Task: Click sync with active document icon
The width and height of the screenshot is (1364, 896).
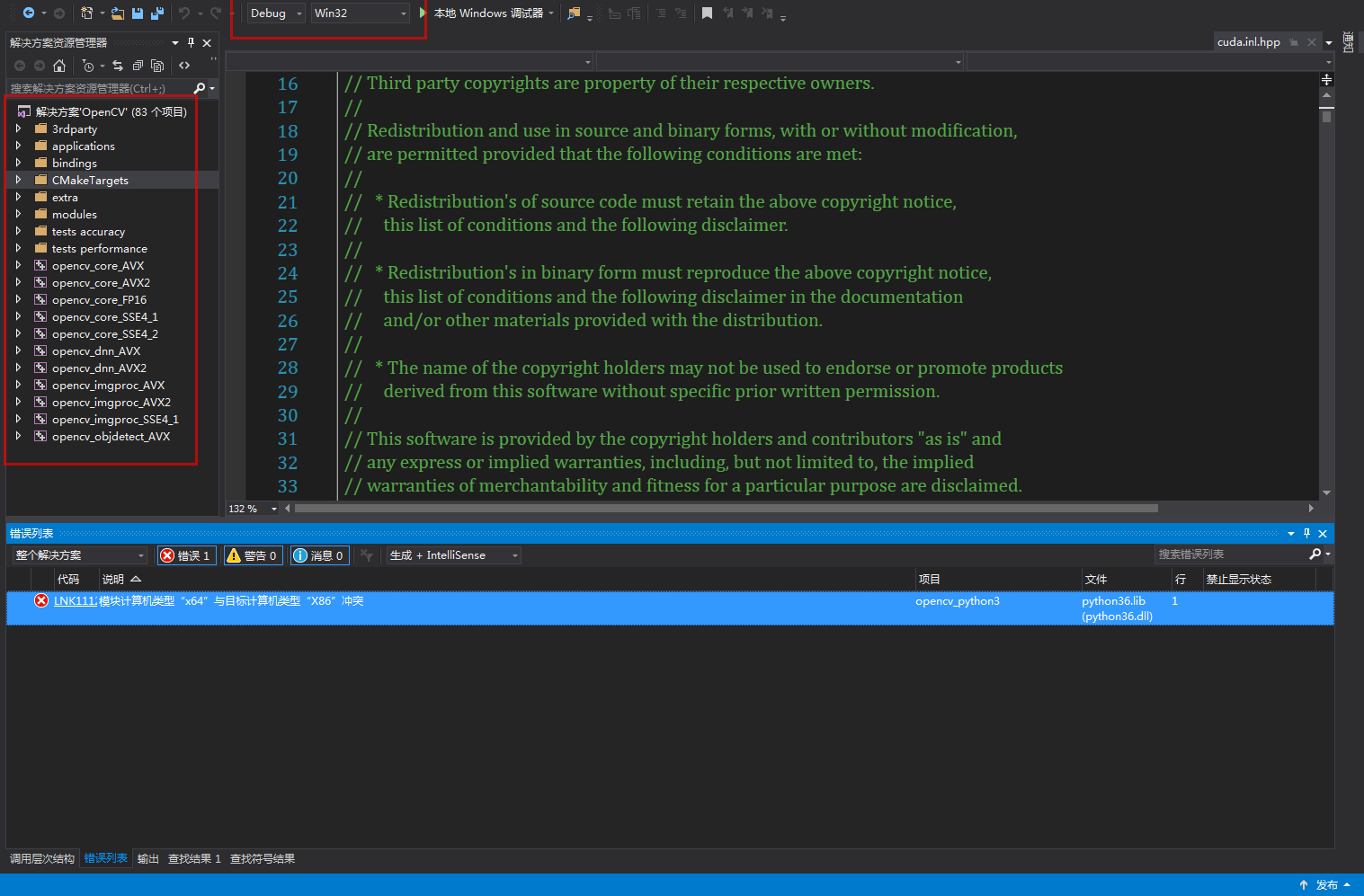Action: click(x=118, y=66)
